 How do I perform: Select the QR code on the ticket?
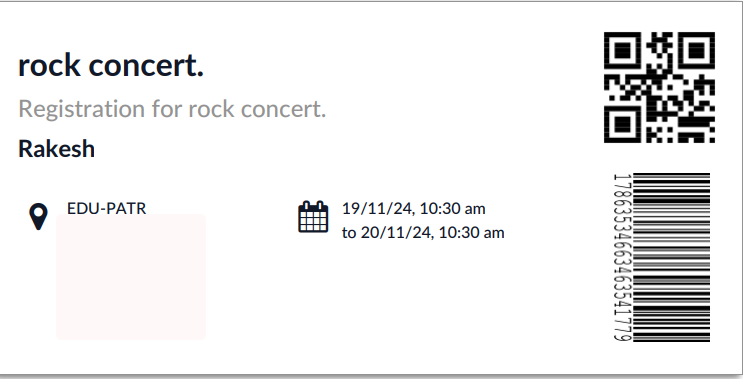click(659, 87)
